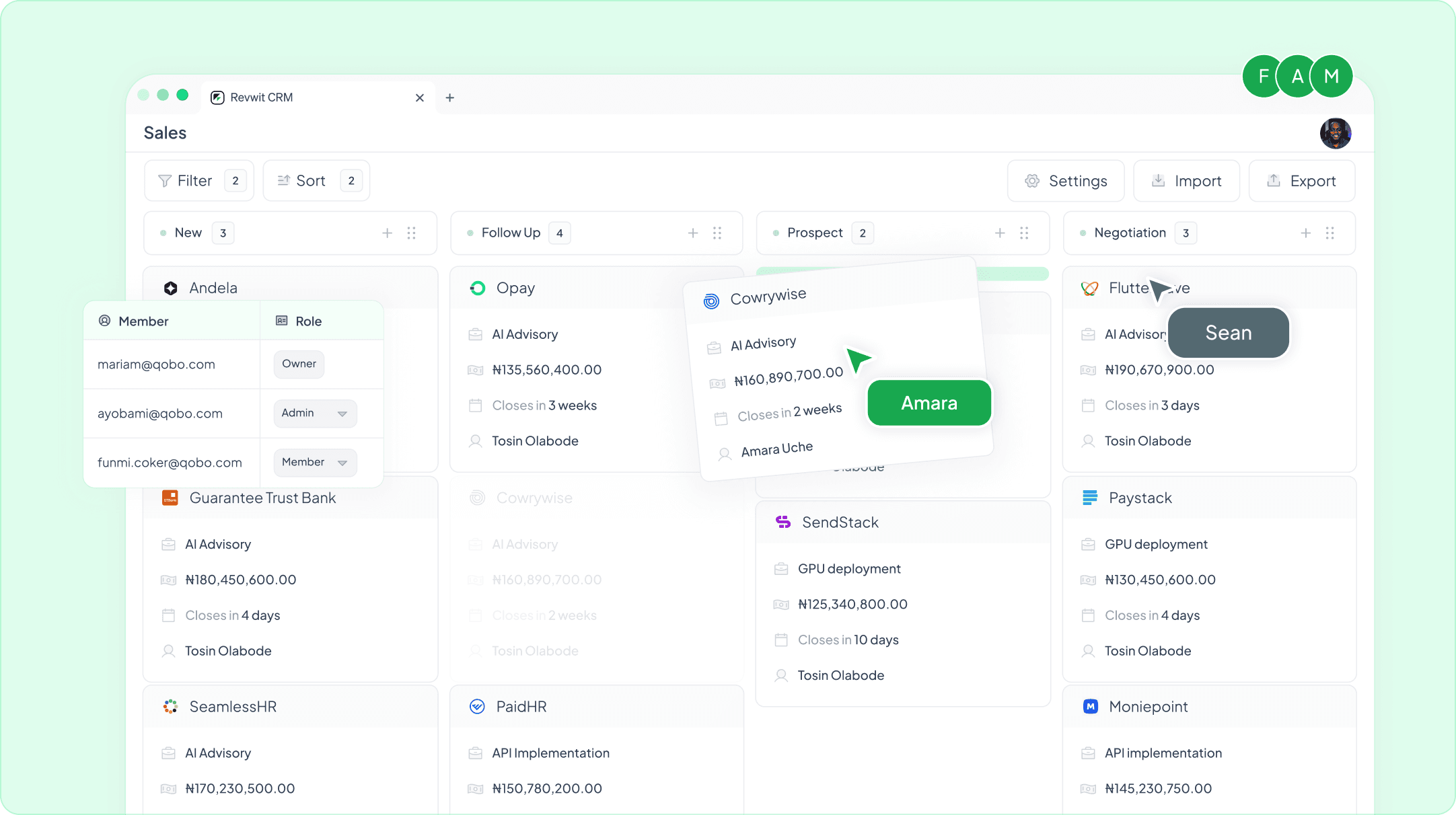The width and height of the screenshot is (1456, 815).
Task: Open the Guarantee Trust Bank deal card
Action: tap(262, 498)
